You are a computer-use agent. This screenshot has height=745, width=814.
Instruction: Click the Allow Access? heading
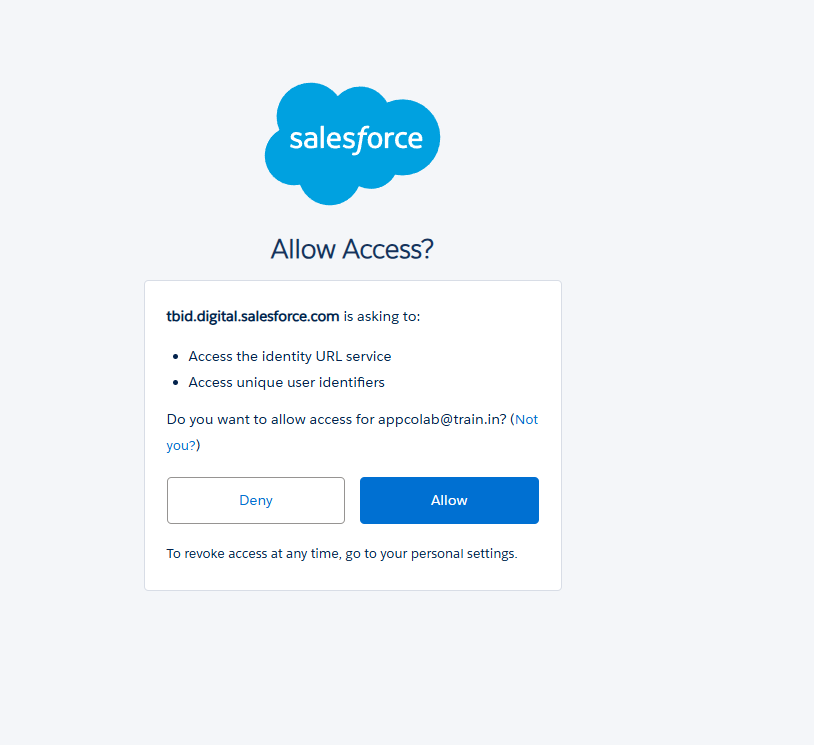tap(351, 248)
